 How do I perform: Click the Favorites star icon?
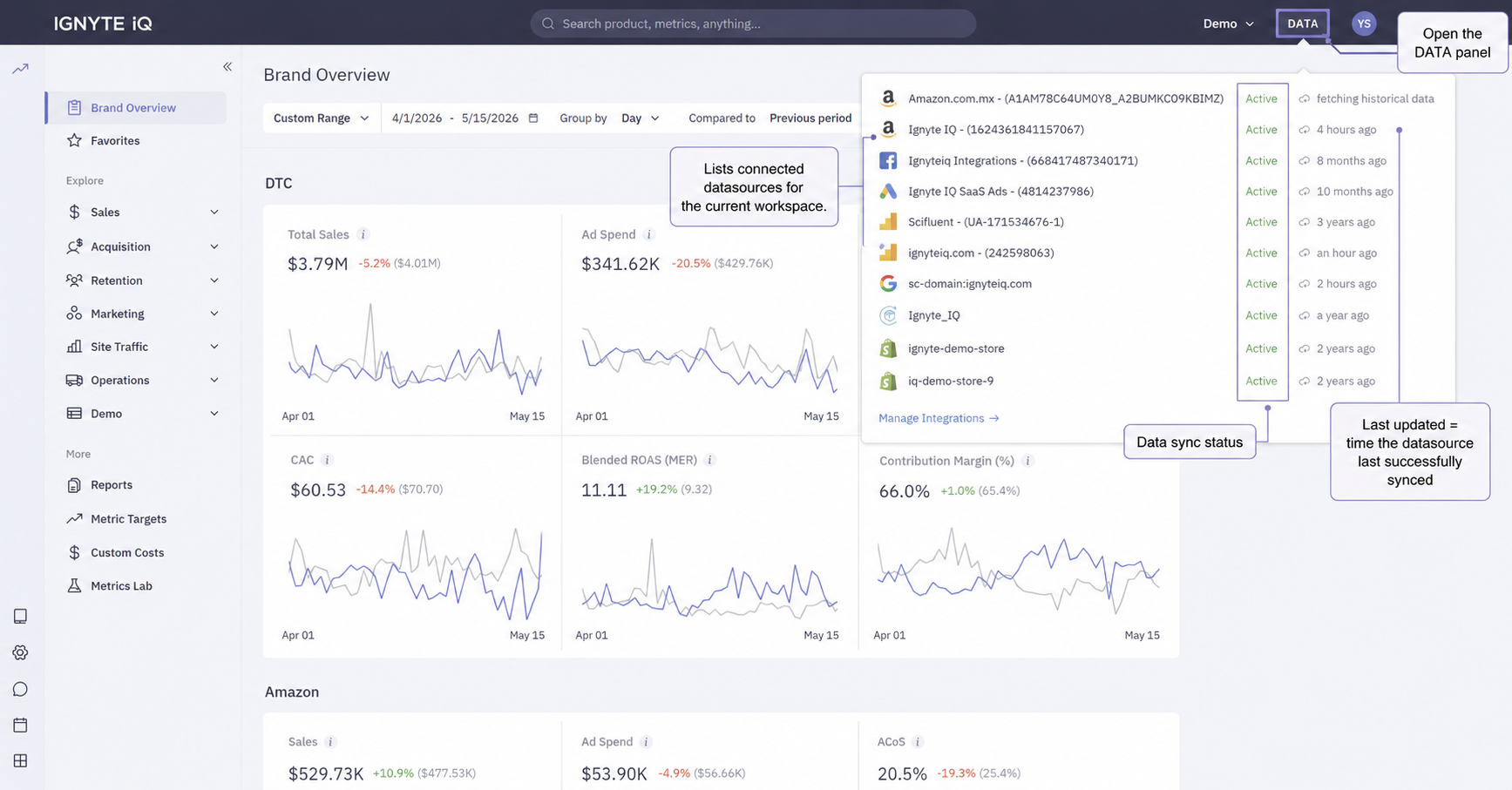tap(74, 140)
